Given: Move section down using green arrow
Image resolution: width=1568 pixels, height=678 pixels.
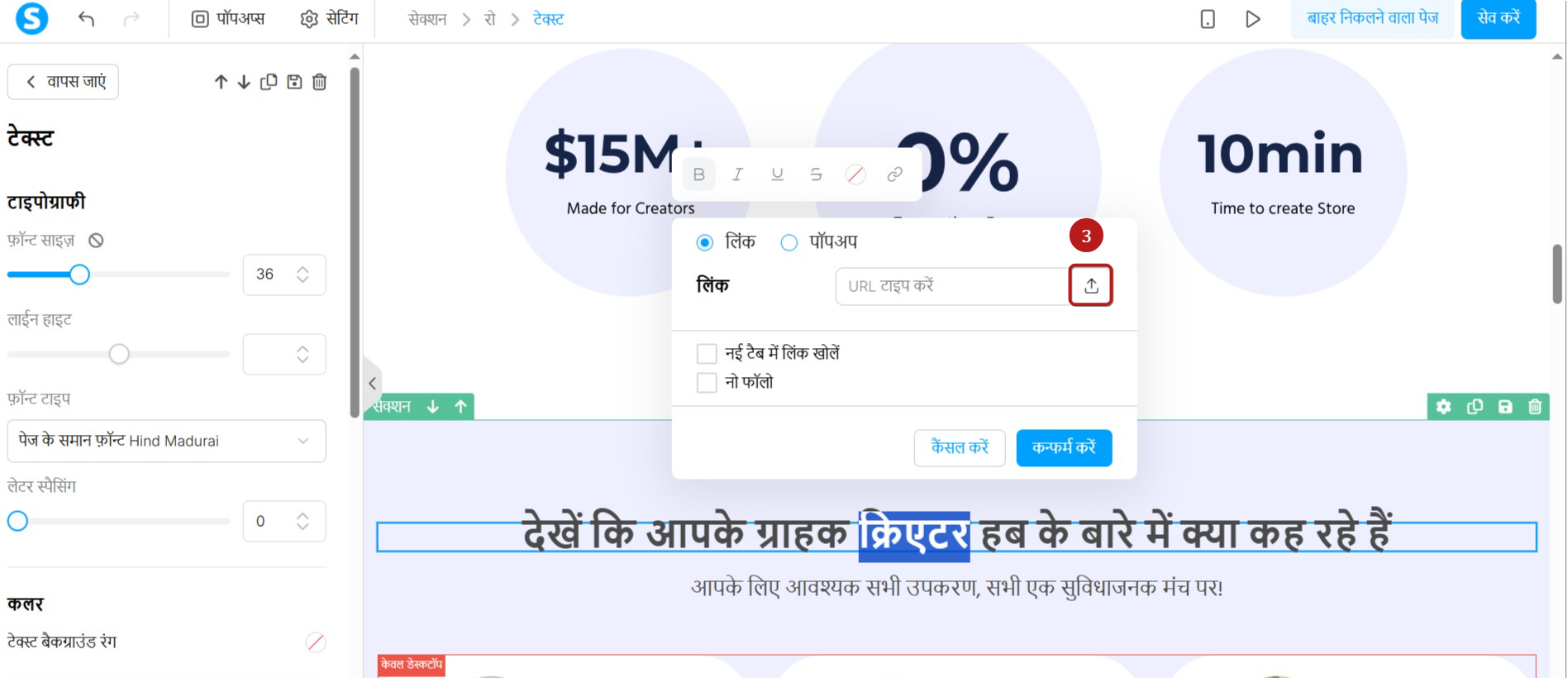Looking at the screenshot, I should [432, 407].
